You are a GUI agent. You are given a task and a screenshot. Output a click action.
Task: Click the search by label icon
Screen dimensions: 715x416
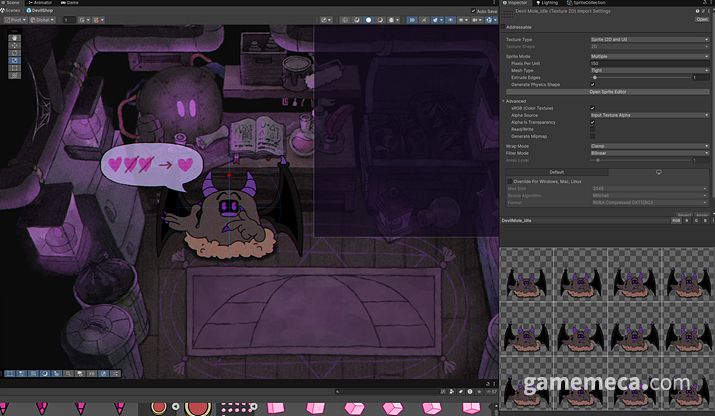click(461, 391)
